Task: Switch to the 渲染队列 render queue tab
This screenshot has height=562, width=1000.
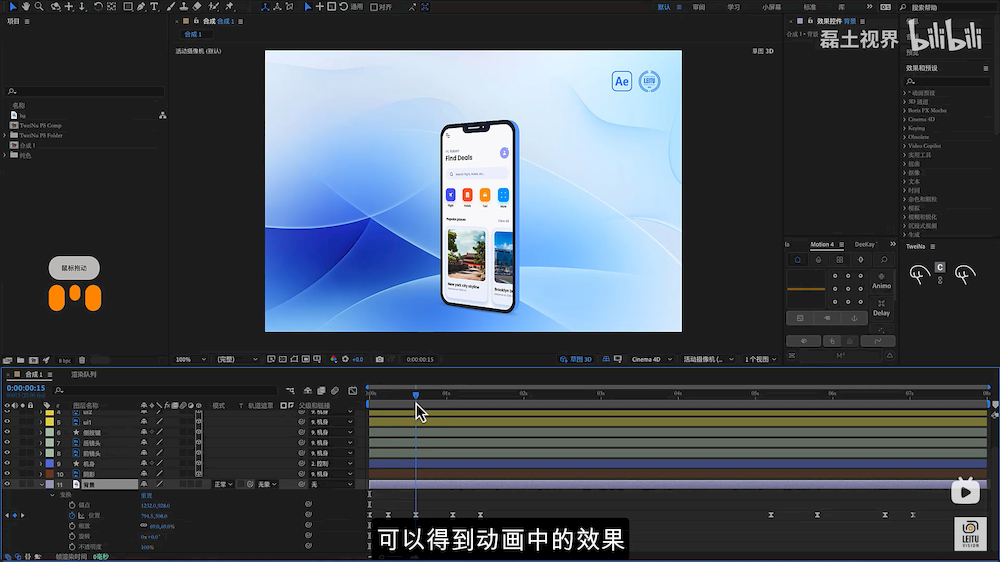Action: pos(84,374)
